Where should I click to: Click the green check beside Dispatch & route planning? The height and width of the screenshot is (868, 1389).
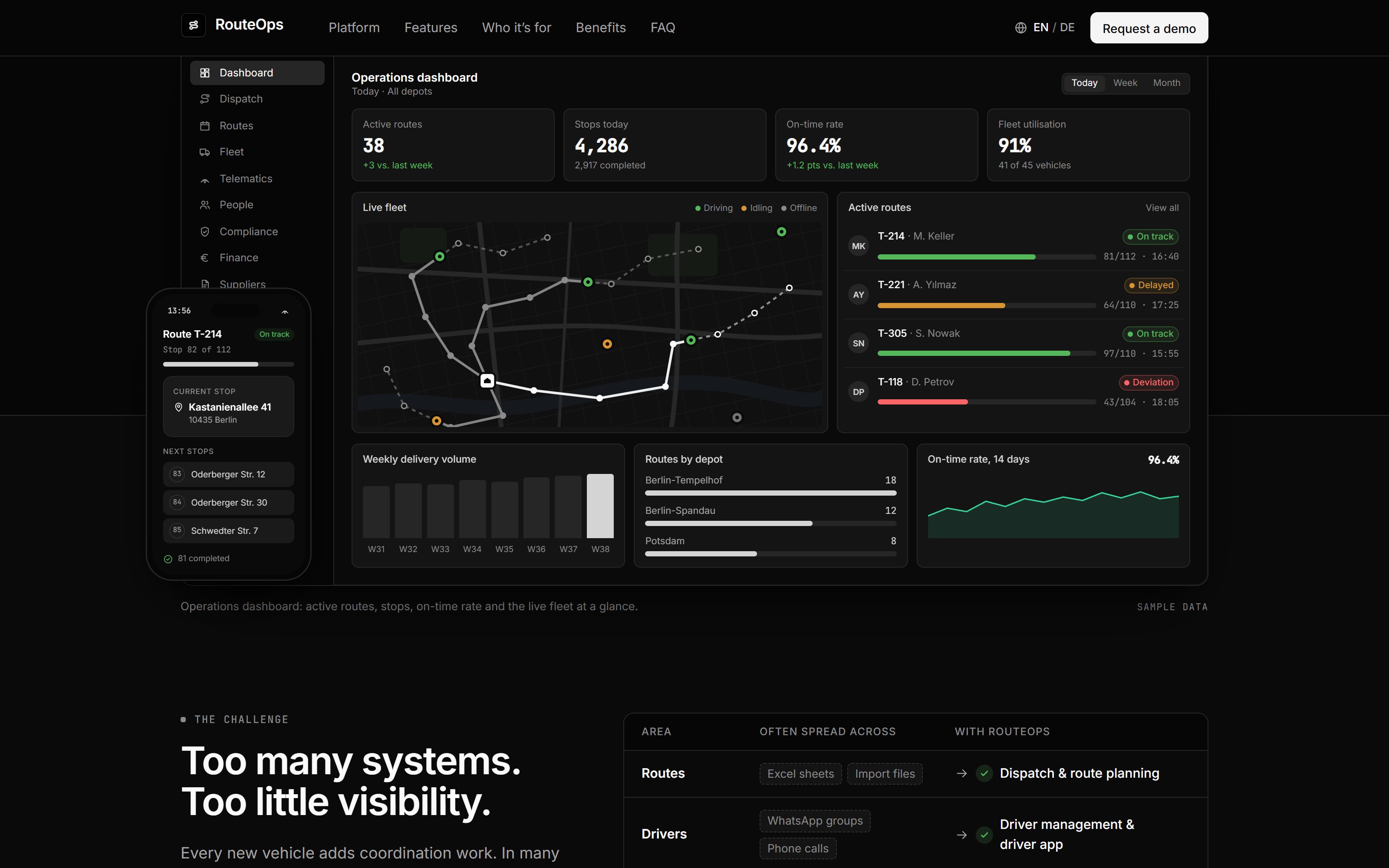[x=984, y=773]
